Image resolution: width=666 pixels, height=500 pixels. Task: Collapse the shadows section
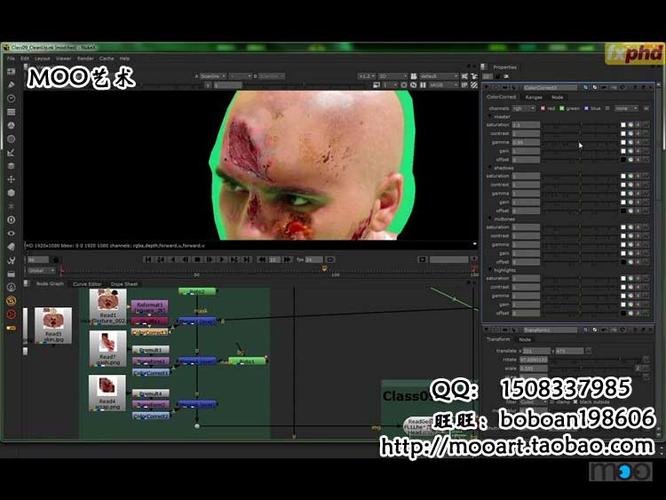pos(490,167)
